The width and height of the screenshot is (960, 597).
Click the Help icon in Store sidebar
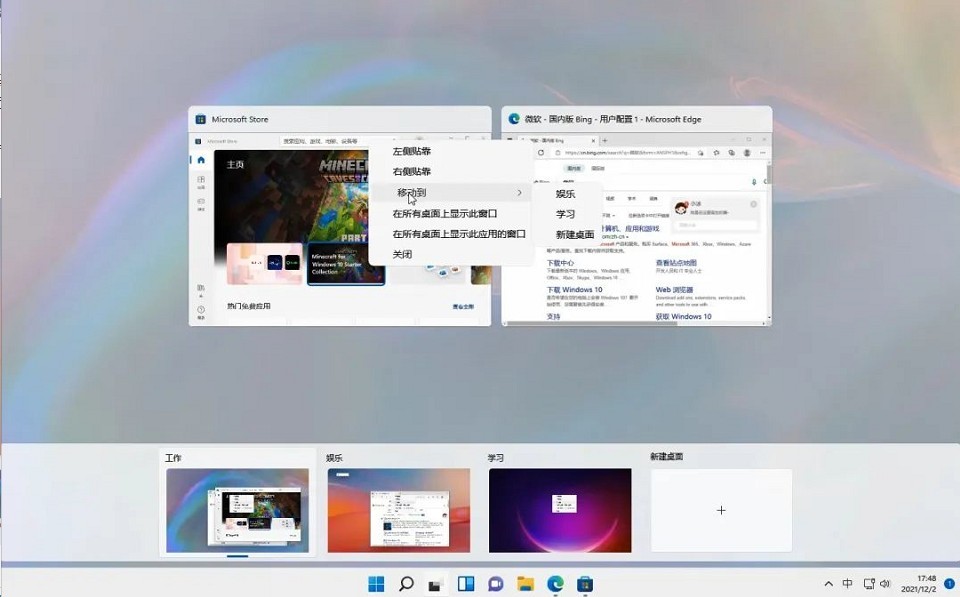(201, 313)
